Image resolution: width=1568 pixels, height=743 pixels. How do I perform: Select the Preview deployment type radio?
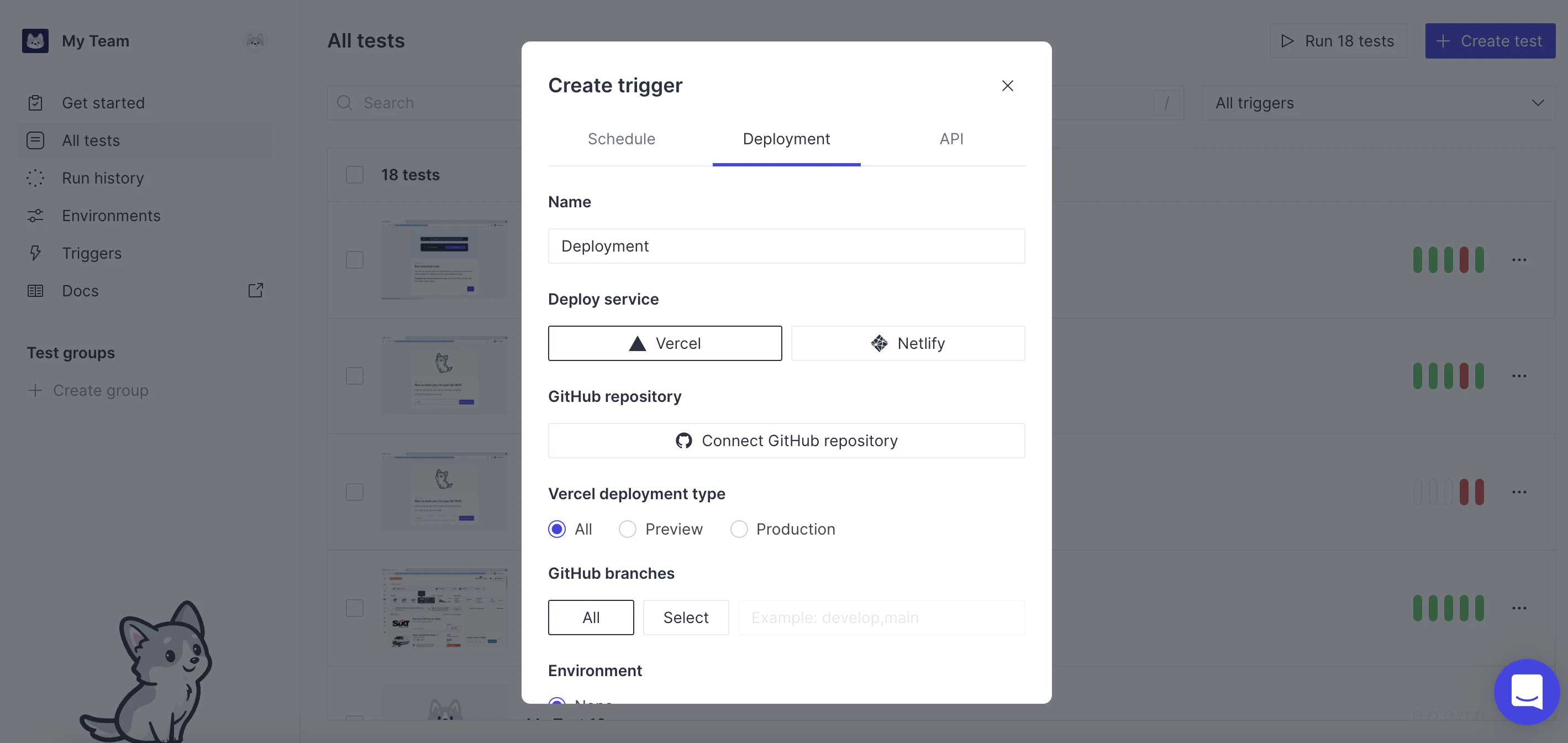pyautogui.click(x=627, y=529)
